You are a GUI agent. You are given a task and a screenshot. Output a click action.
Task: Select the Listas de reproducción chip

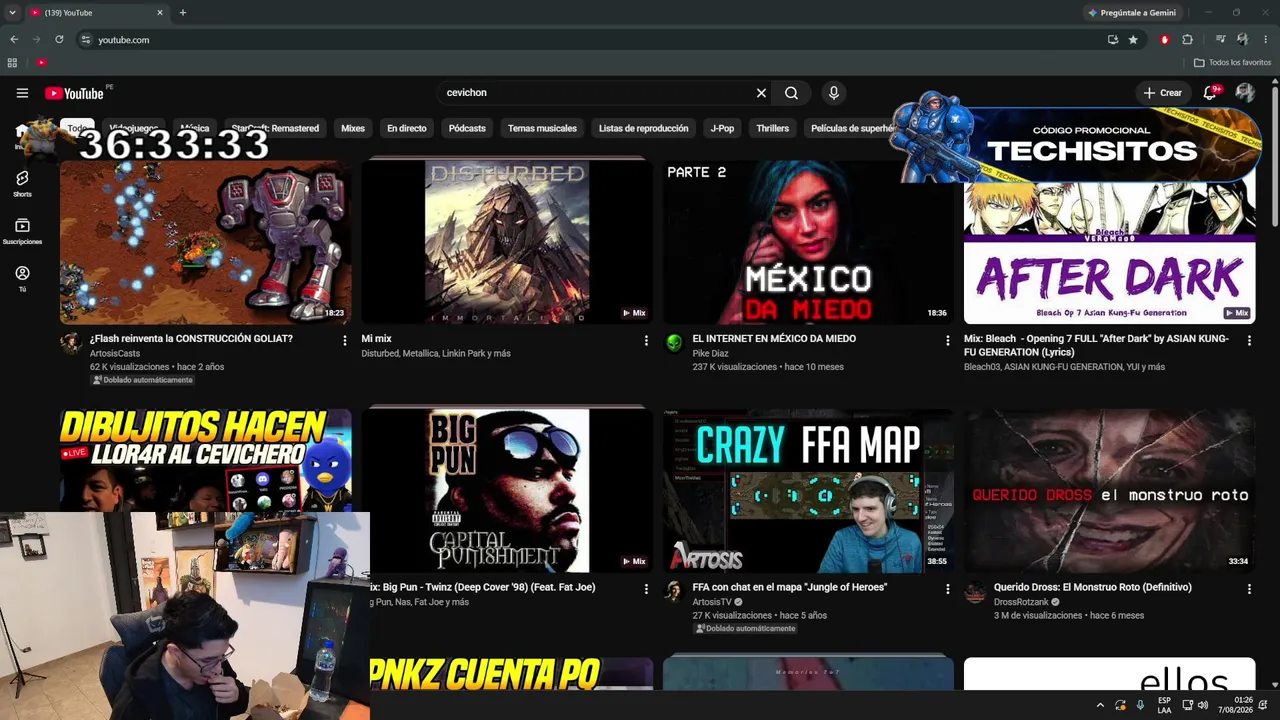click(643, 128)
